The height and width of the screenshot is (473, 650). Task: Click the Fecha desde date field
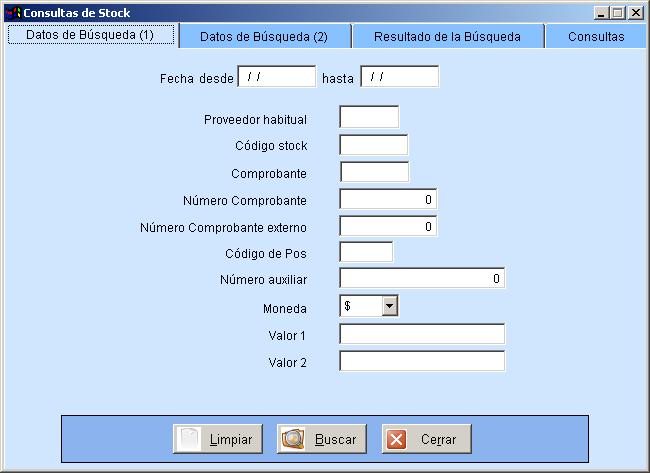pos(277,77)
